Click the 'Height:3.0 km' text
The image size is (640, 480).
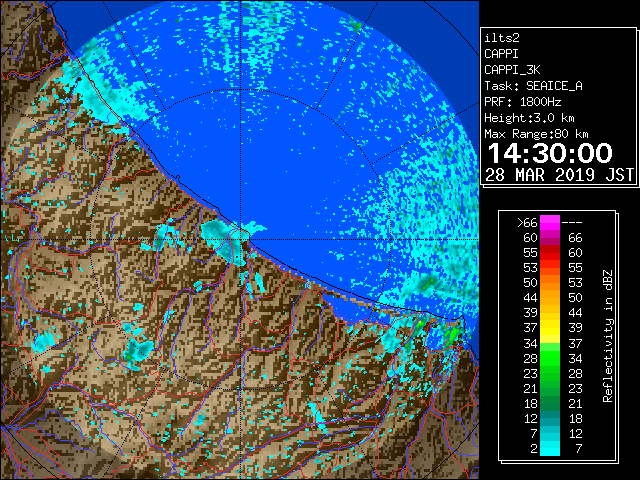point(529,118)
